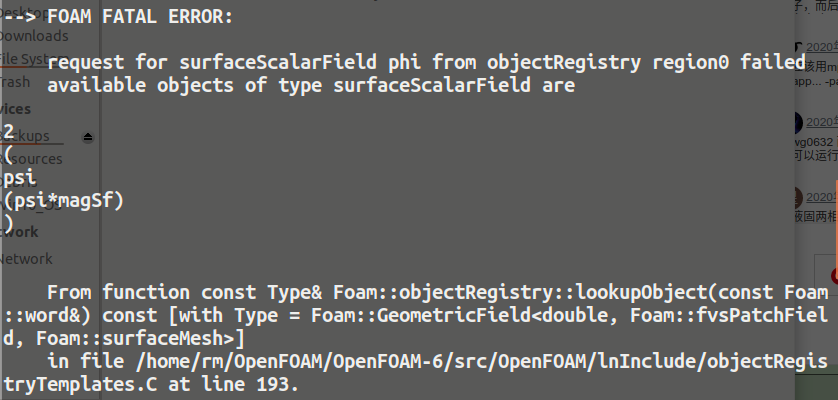Click the FOAM FATAL ERROR line
The image size is (838, 400).
(x=140, y=15)
